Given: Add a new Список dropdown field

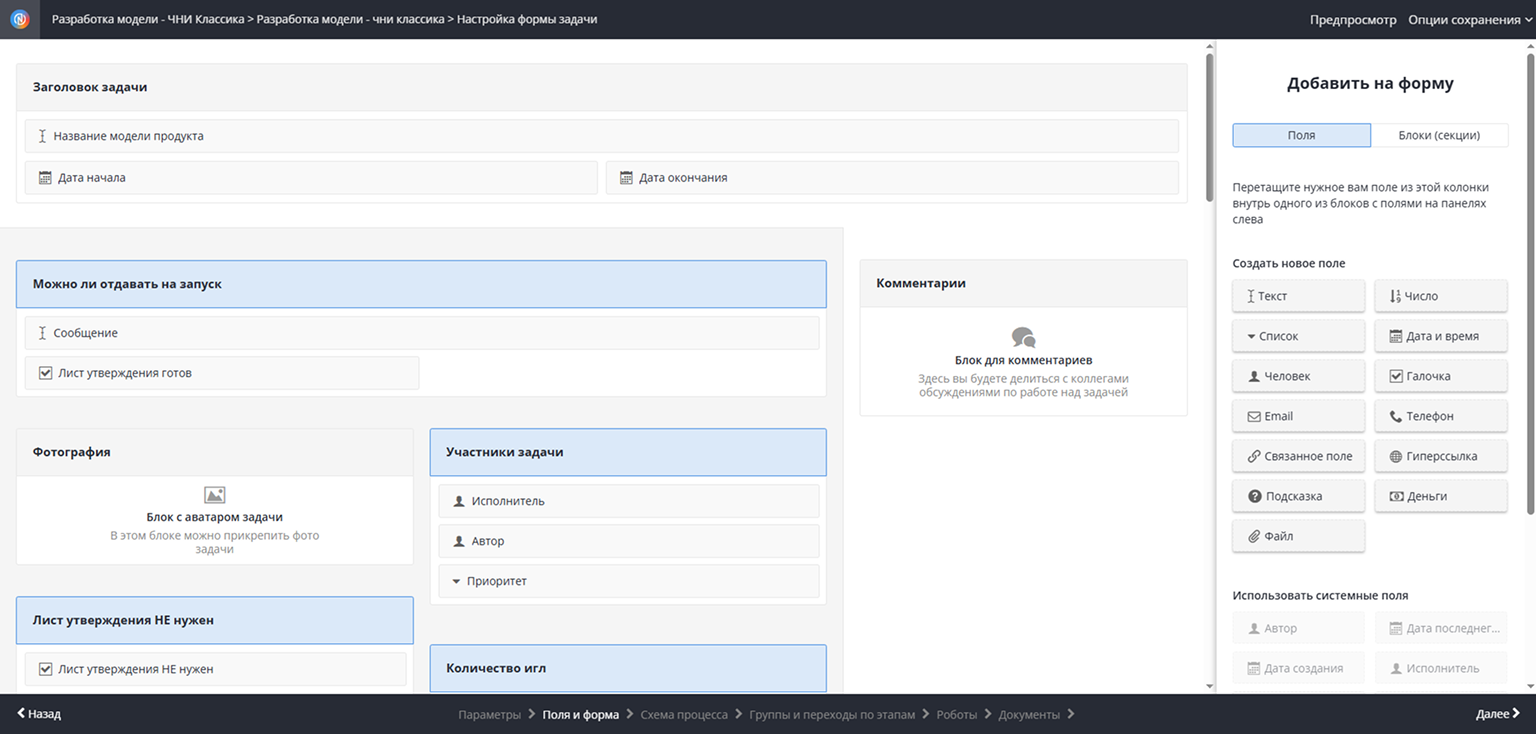Looking at the screenshot, I should pyautogui.click(x=1298, y=336).
